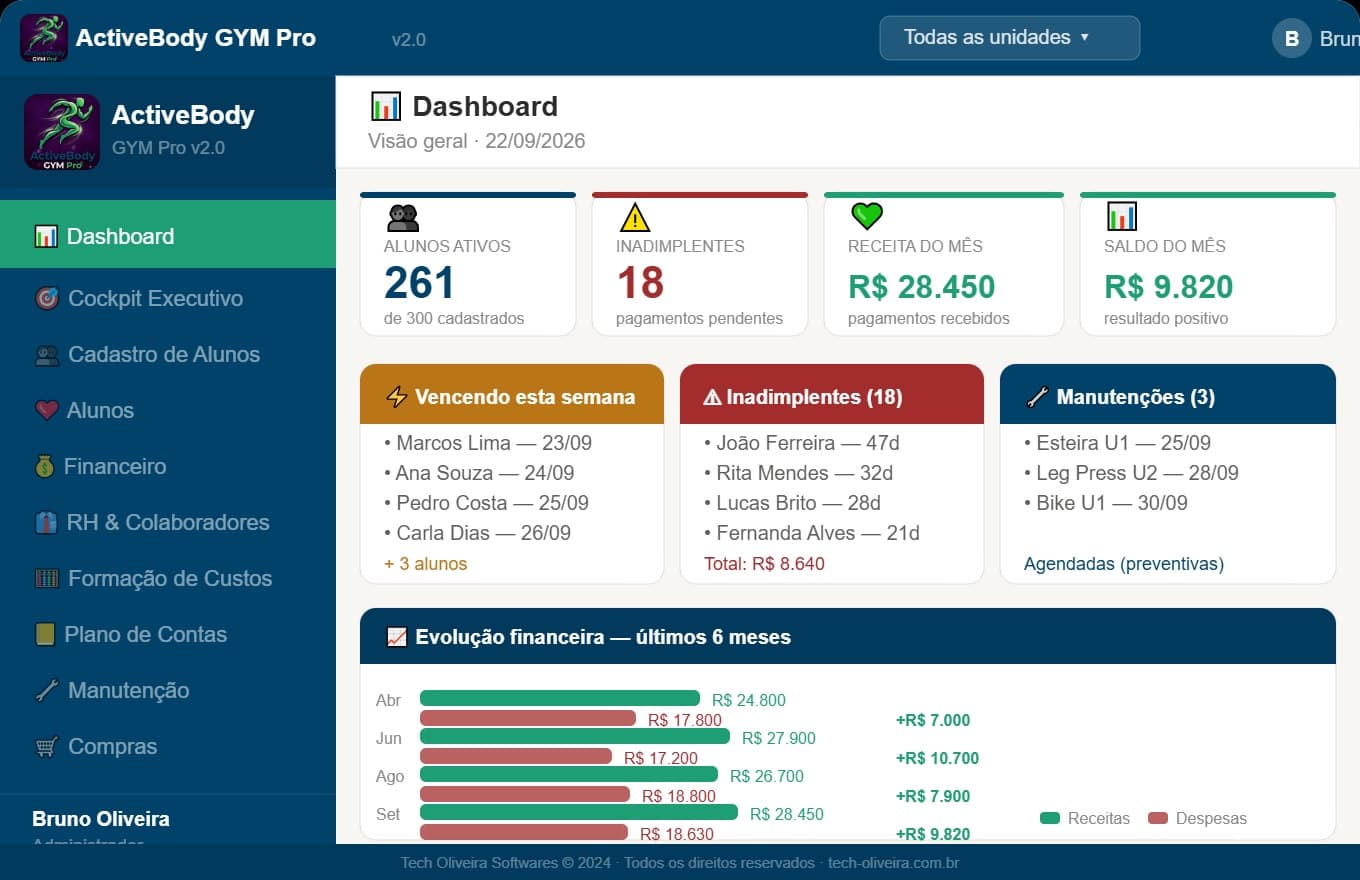This screenshot has width=1360, height=880.
Task: Open Compras in the sidebar
Action: [x=168, y=746]
